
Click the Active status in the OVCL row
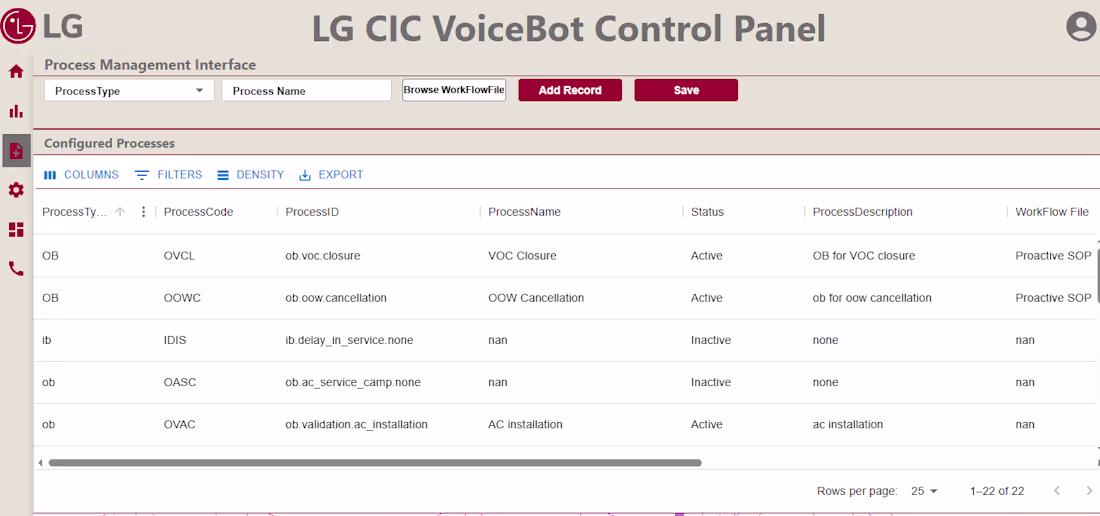tap(706, 256)
